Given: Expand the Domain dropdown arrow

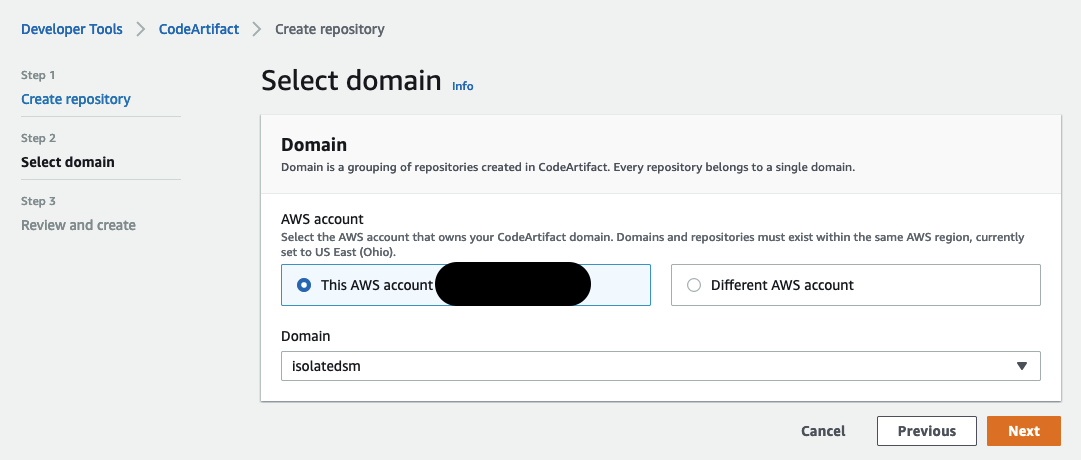Looking at the screenshot, I should (1021, 366).
